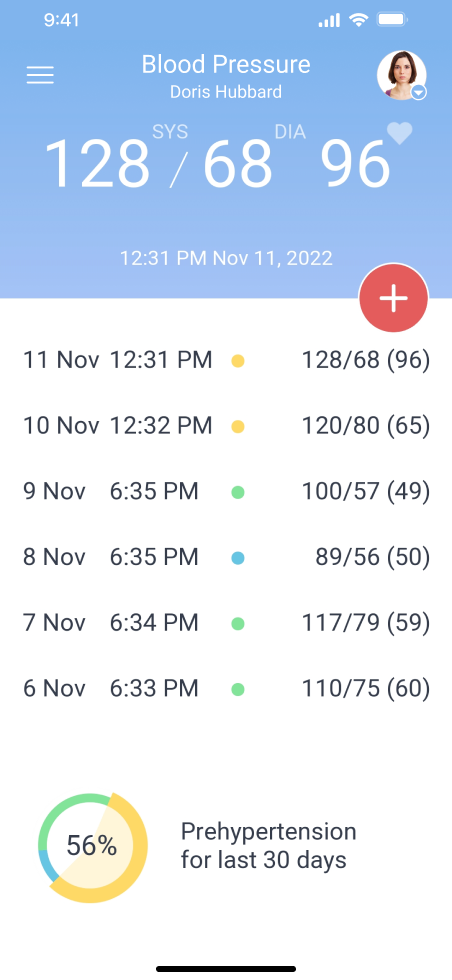Tap the 128 systolic value

pyautogui.click(x=96, y=164)
